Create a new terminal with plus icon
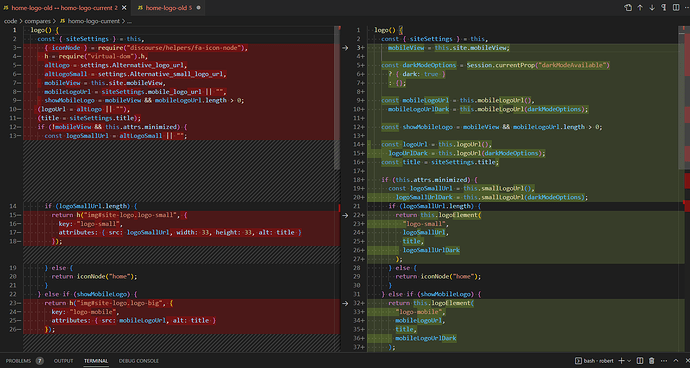 (621, 361)
